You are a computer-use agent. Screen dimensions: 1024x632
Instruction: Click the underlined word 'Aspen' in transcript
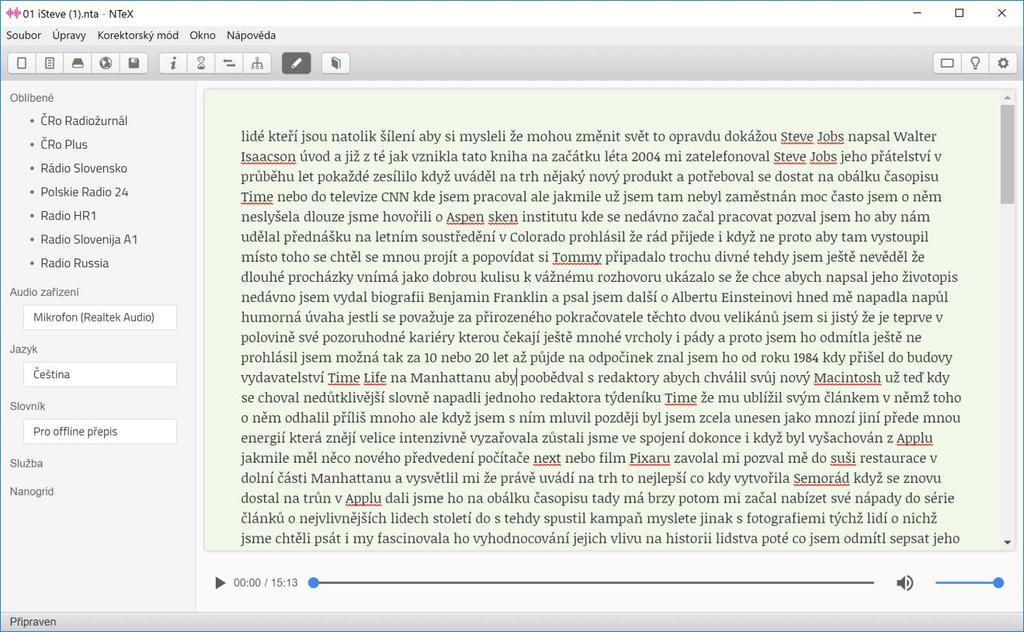coord(465,217)
